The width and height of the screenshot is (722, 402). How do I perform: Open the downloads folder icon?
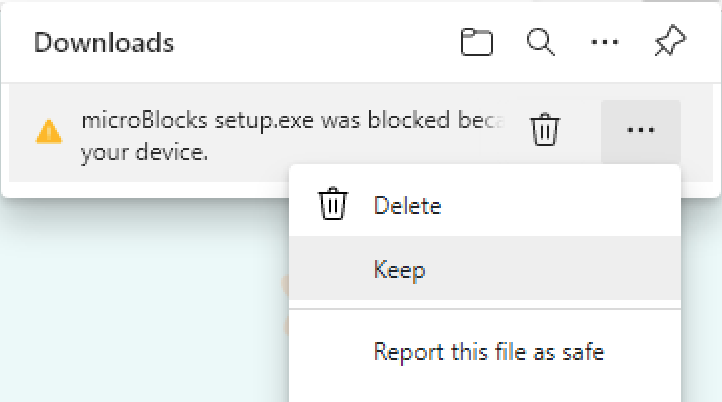pyautogui.click(x=477, y=42)
